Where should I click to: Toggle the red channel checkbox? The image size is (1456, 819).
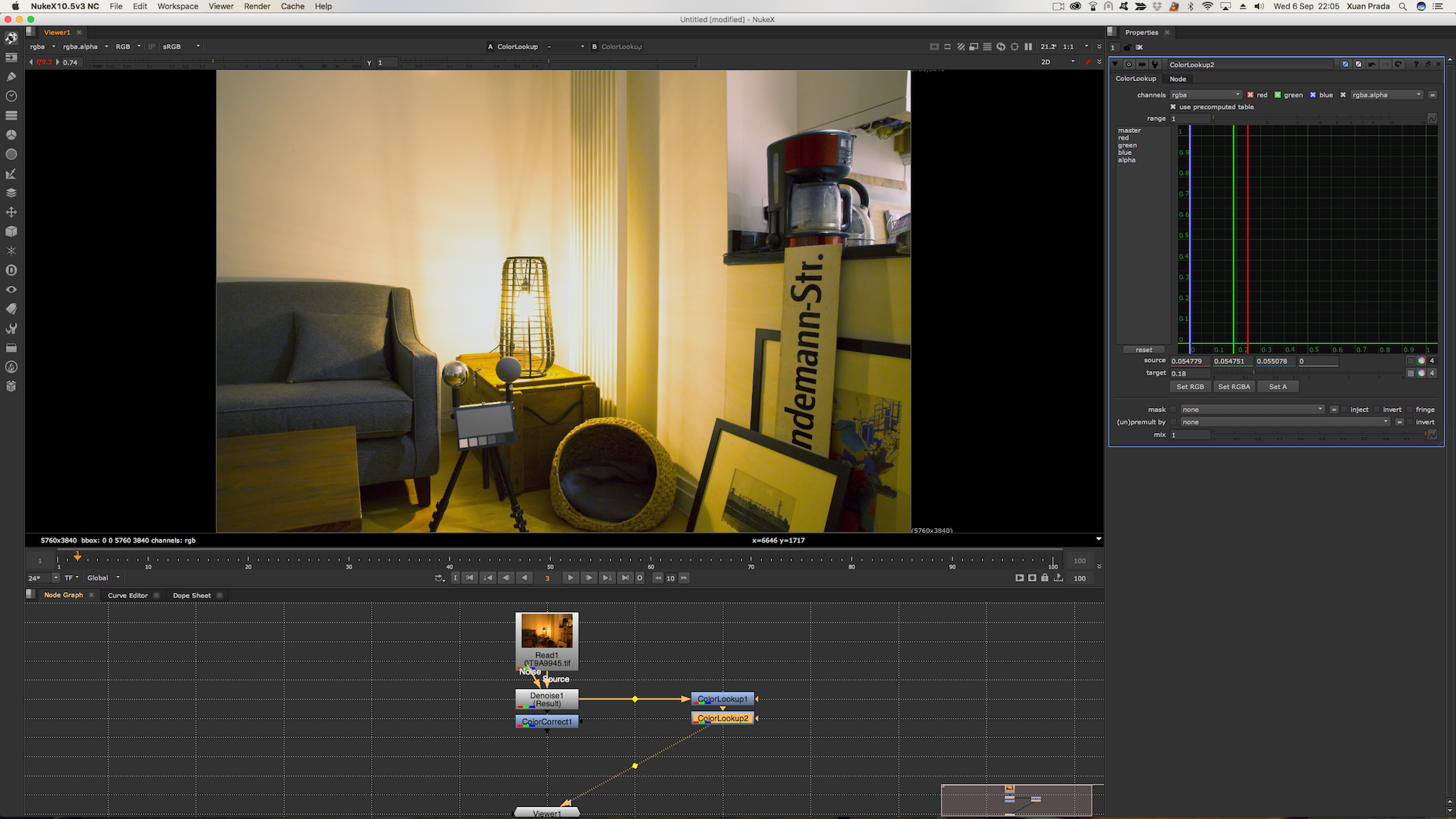pyautogui.click(x=1250, y=95)
